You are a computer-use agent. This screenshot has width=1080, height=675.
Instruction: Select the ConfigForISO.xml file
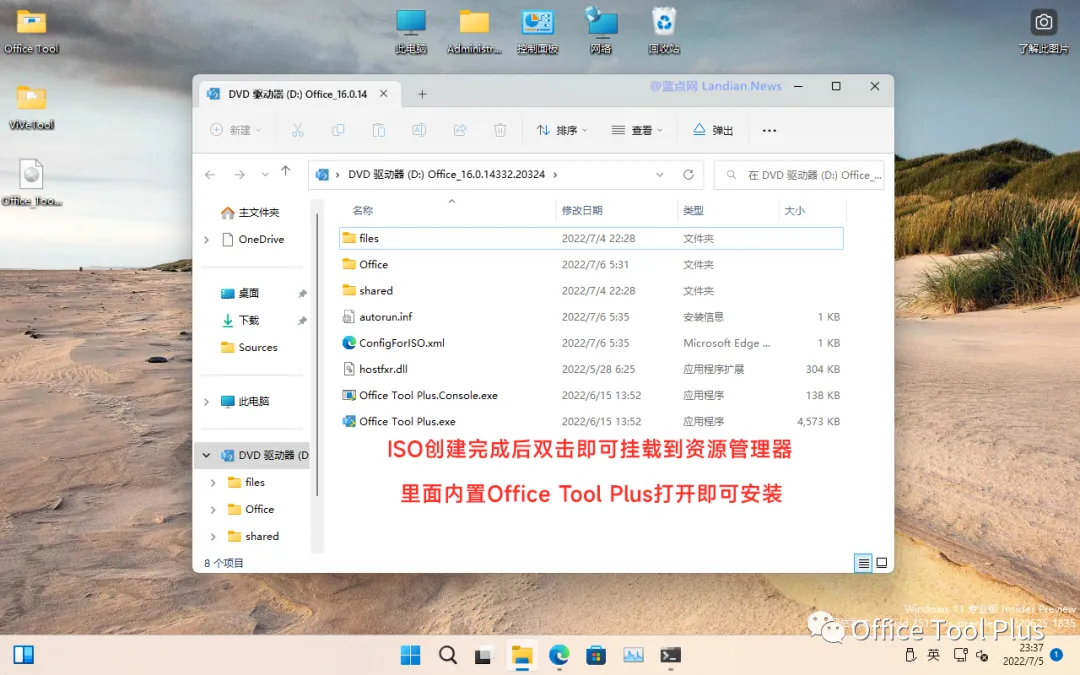591,343
